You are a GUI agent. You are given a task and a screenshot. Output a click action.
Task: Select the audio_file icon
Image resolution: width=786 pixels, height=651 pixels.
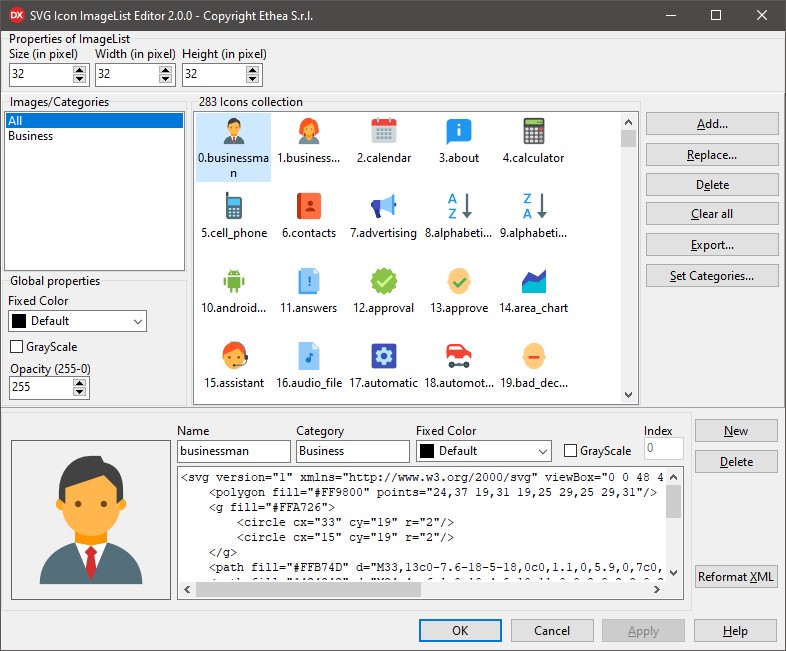tap(308, 356)
